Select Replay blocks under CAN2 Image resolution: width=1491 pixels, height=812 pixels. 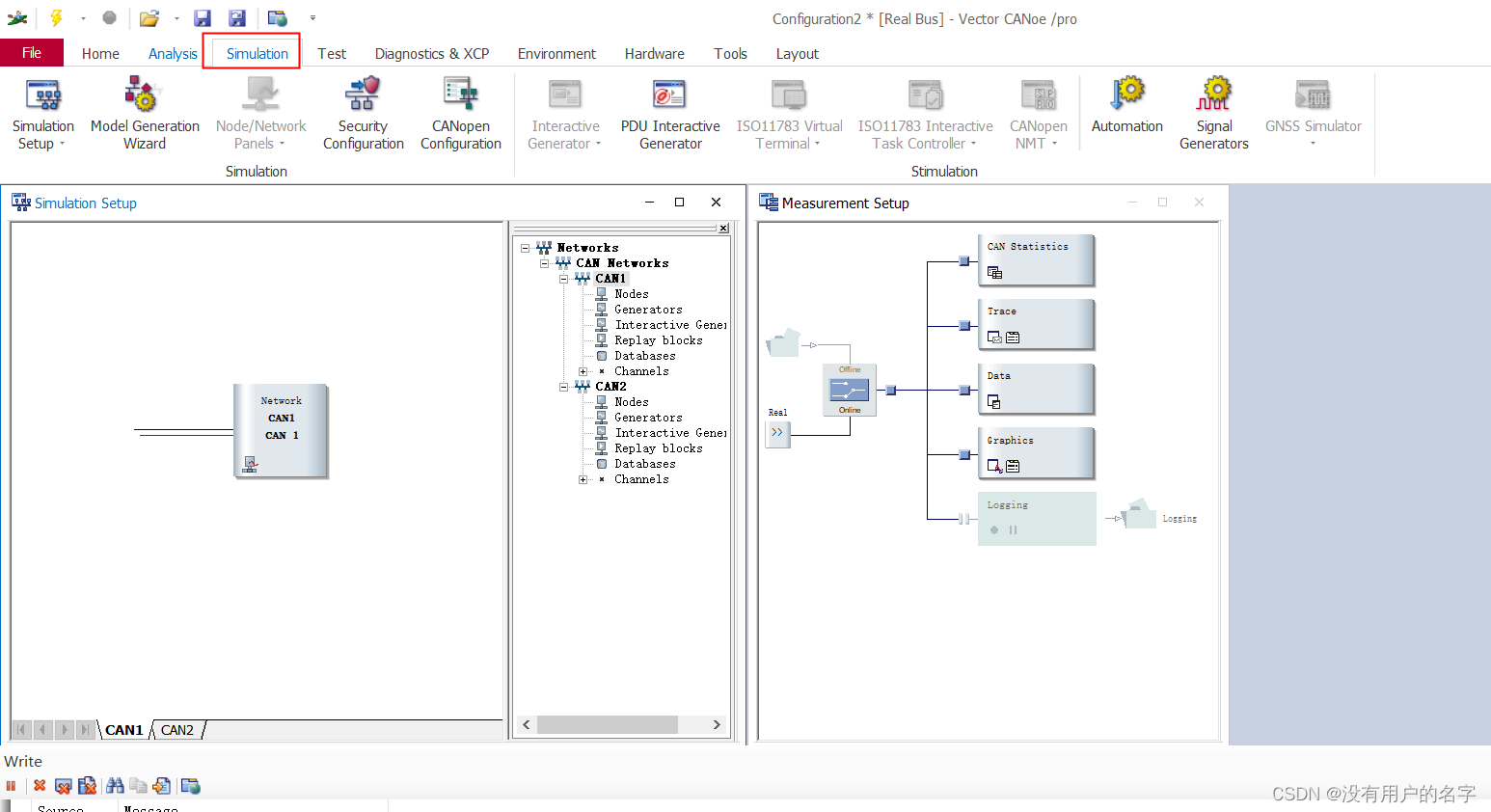click(659, 448)
